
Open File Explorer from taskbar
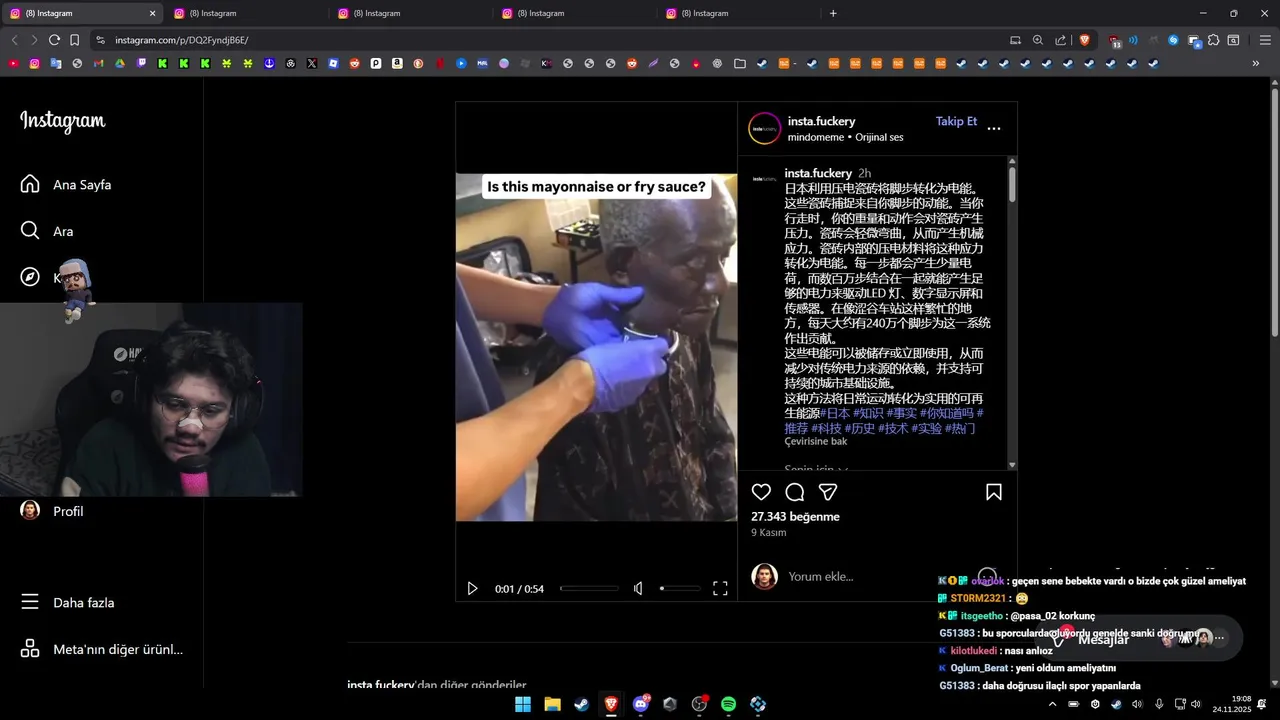click(x=552, y=704)
